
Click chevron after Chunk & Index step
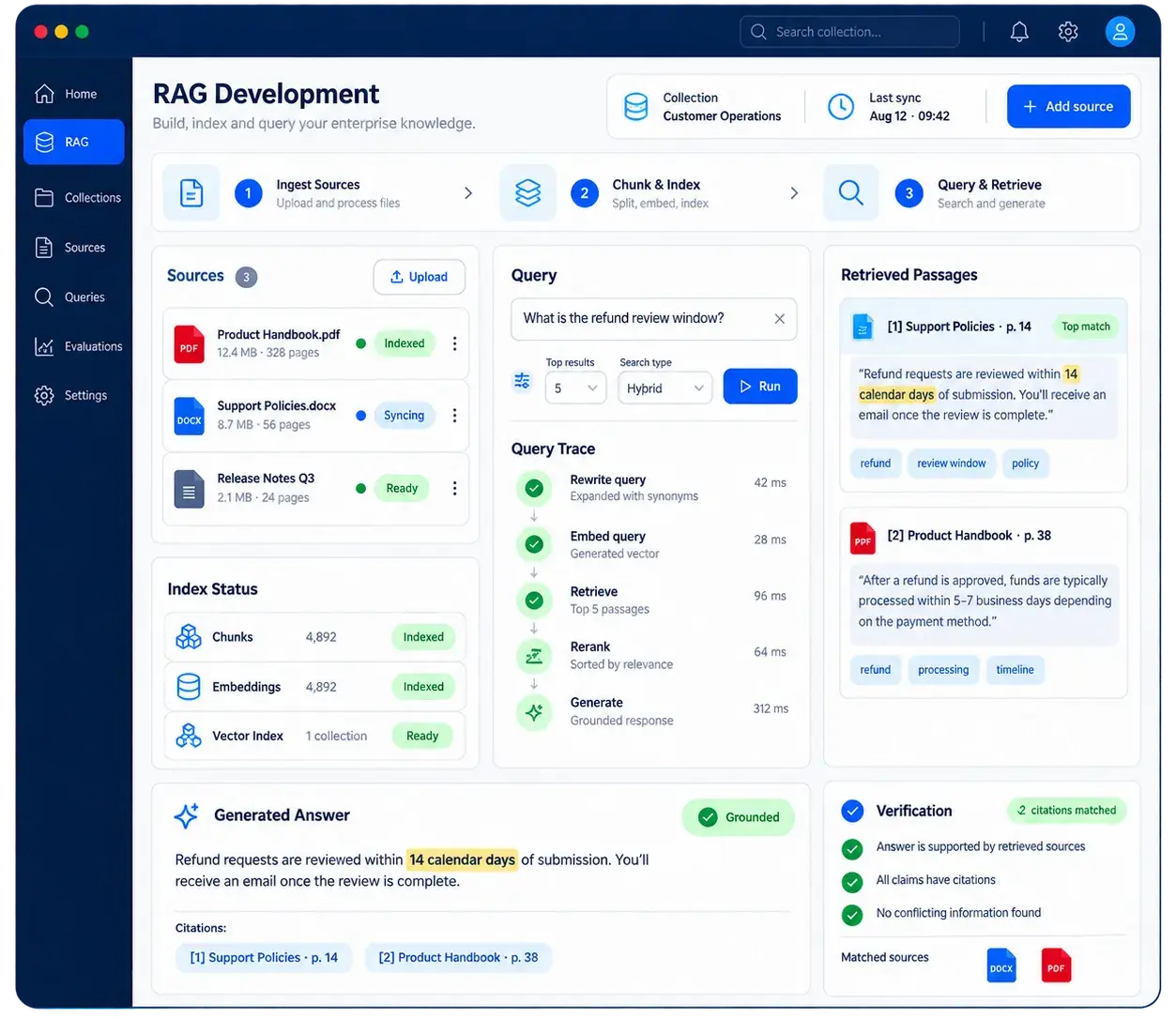pos(794,193)
